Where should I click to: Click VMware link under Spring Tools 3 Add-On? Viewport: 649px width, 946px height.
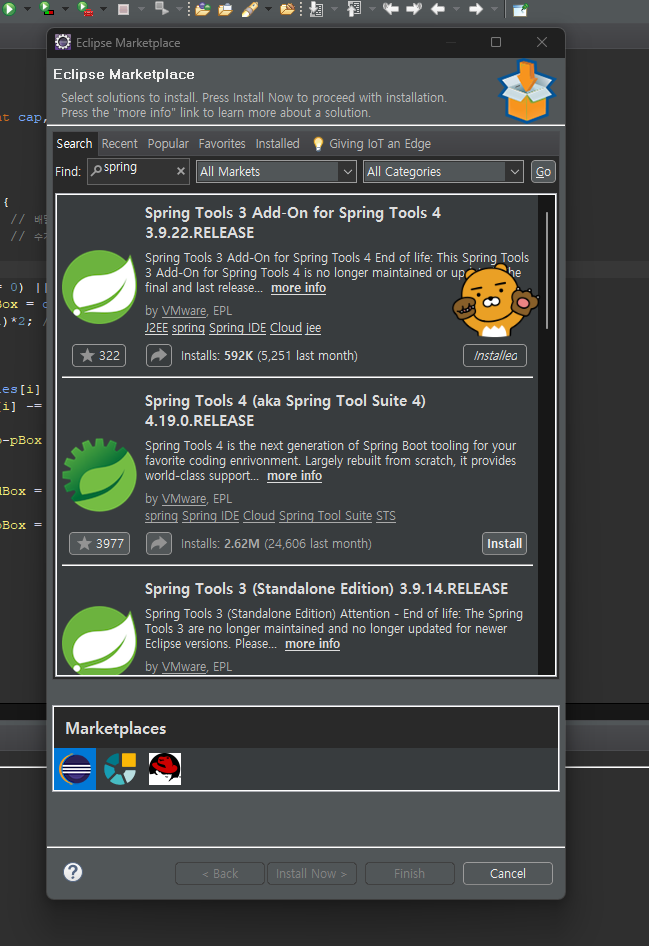[184, 311]
